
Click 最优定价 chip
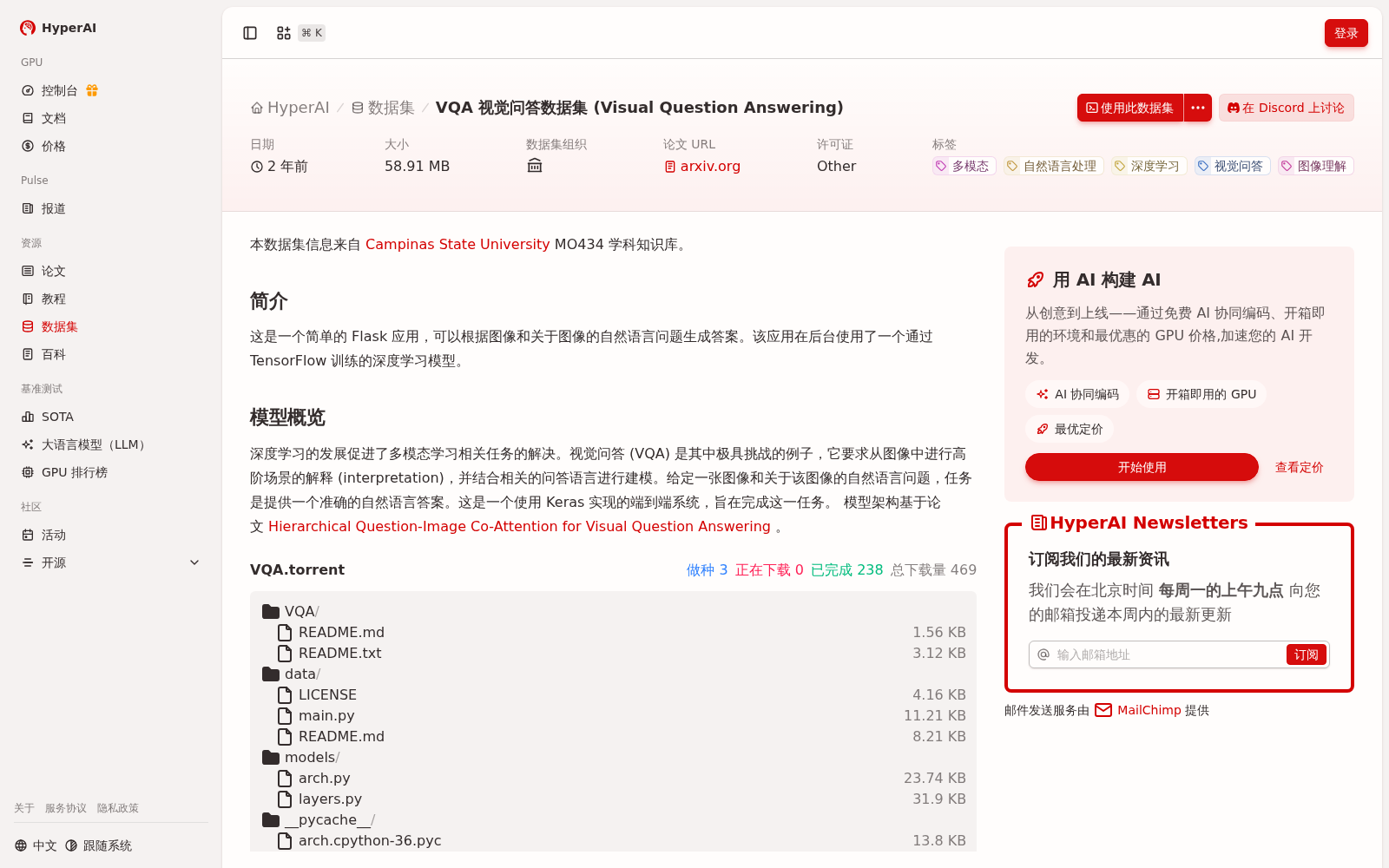[x=1070, y=429]
